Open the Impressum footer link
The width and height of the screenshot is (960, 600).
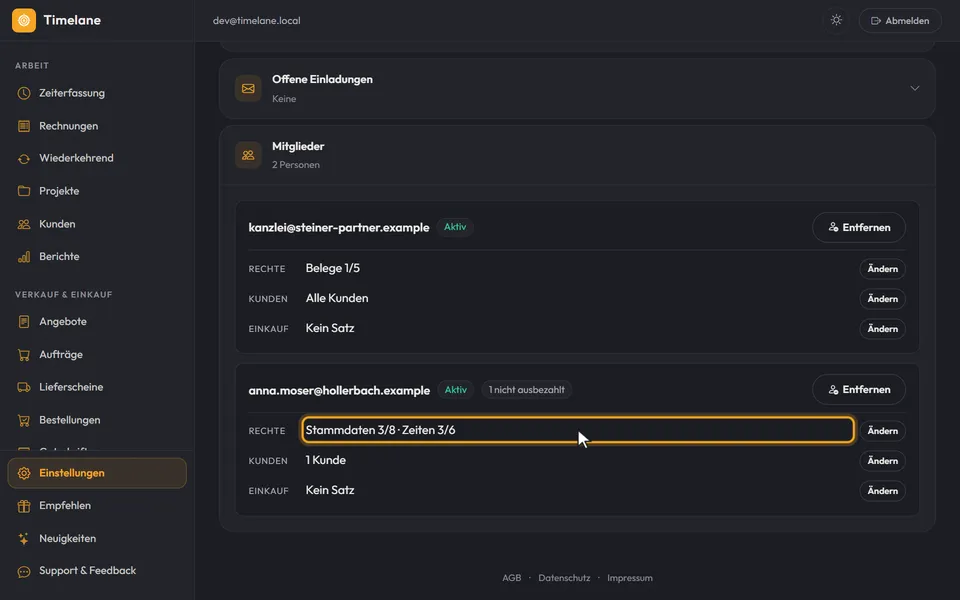630,578
